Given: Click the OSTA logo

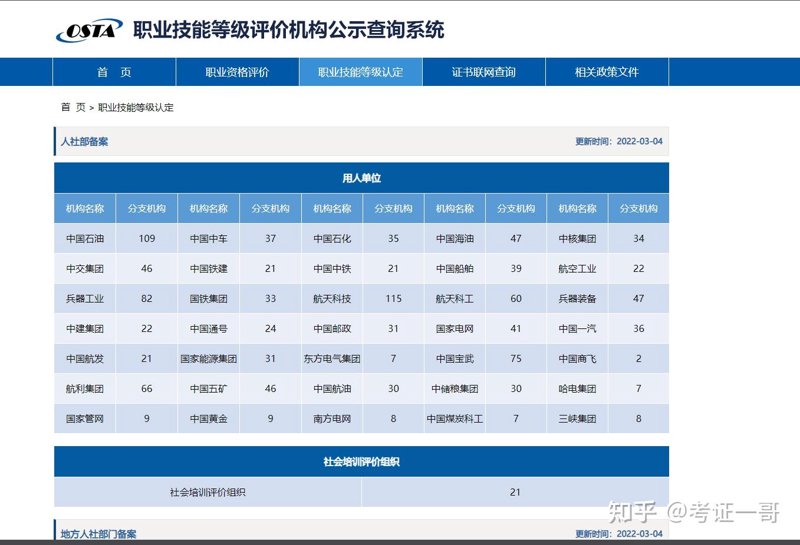Looking at the screenshot, I should coord(89,31).
